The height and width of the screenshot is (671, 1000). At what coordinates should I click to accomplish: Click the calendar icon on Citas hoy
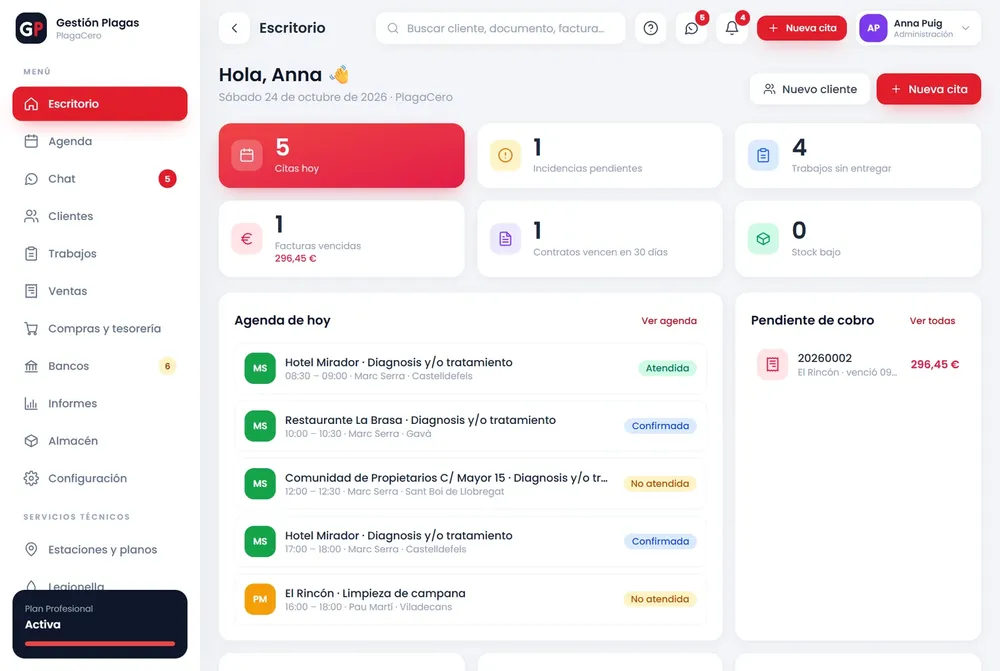(x=247, y=156)
